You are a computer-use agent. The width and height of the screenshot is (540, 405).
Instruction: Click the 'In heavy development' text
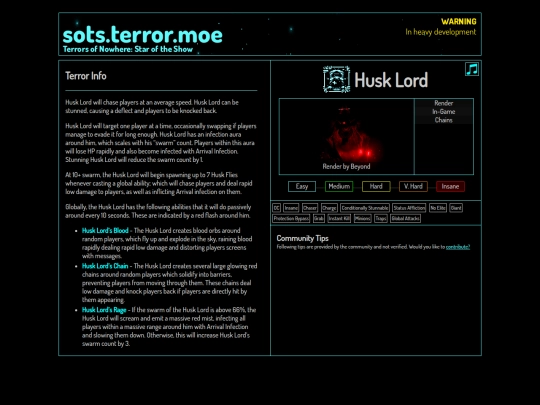pyautogui.click(x=440, y=32)
